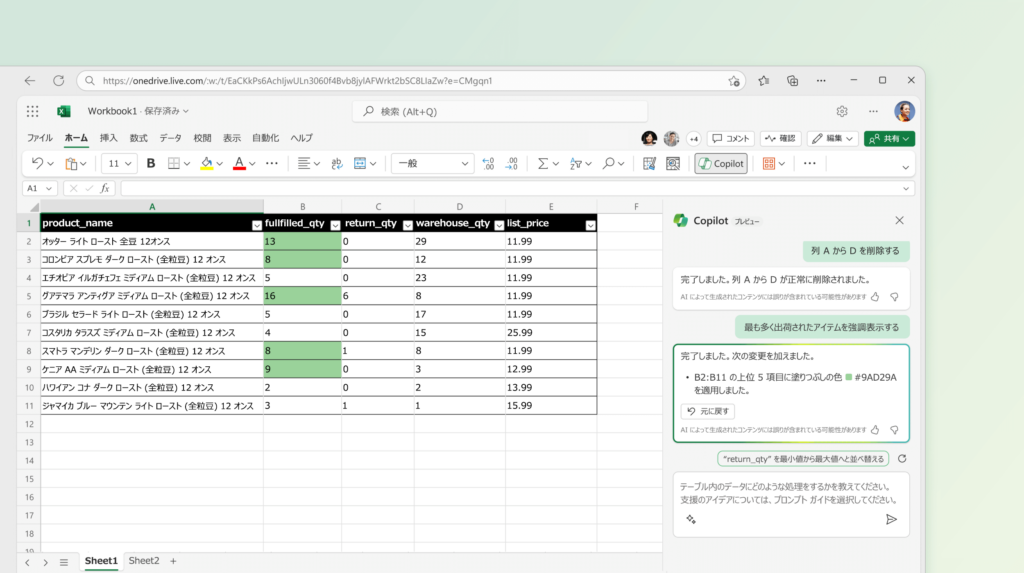Click the analyze data icon
The image size is (1024, 573).
pyautogui.click(x=673, y=163)
